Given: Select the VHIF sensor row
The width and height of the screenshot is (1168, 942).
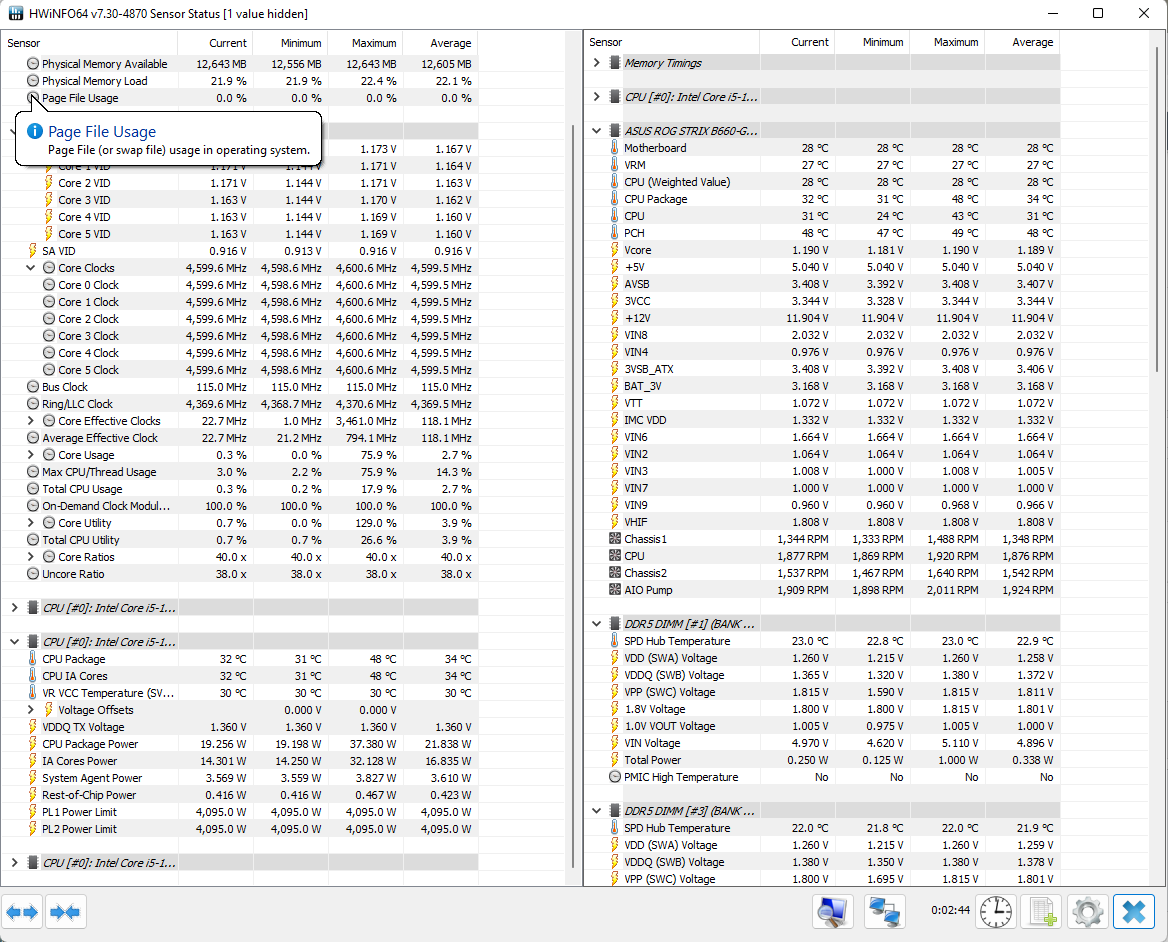Looking at the screenshot, I should click(x=822, y=522).
